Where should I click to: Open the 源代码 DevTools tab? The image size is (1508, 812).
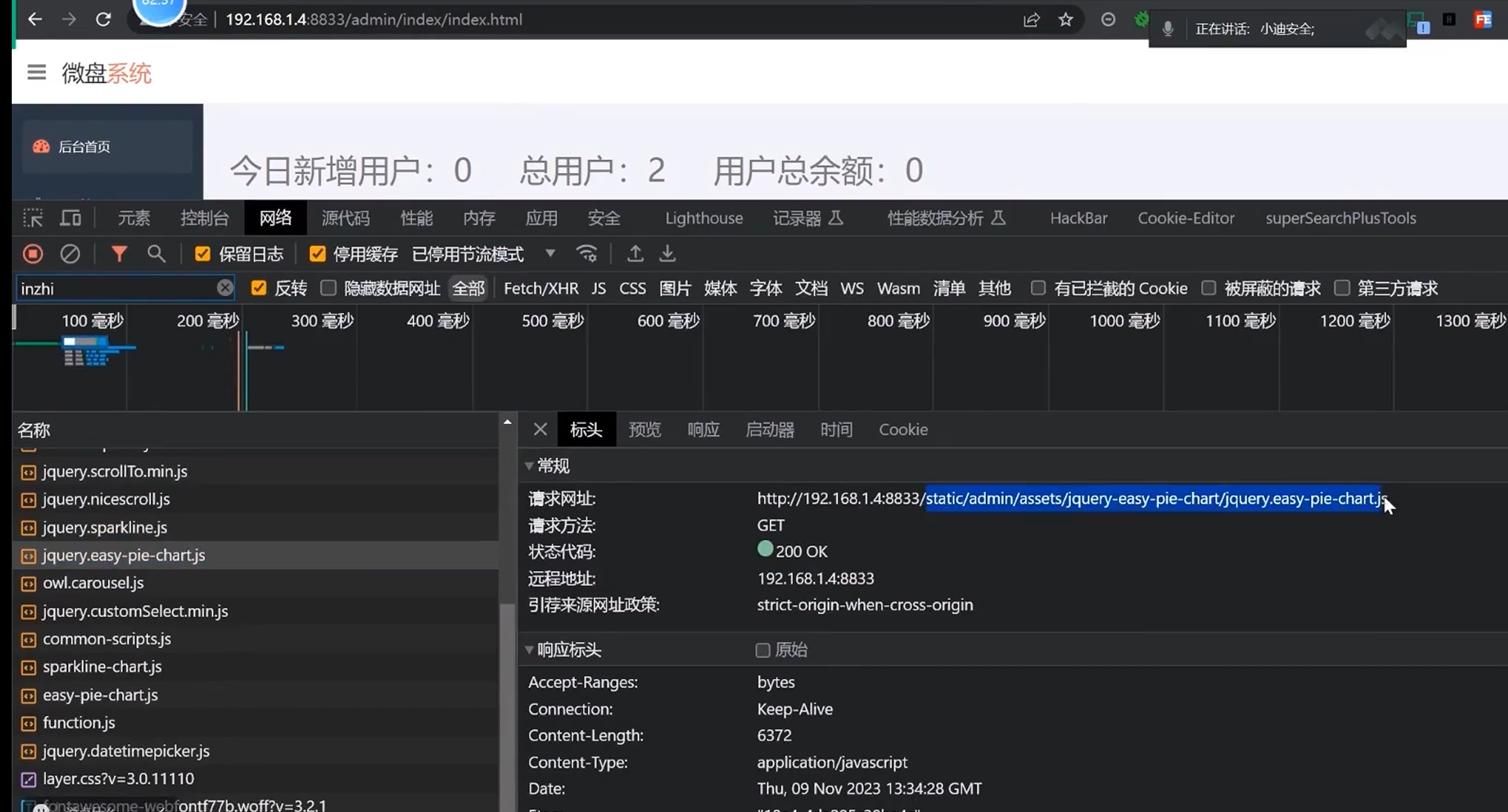tap(345, 218)
